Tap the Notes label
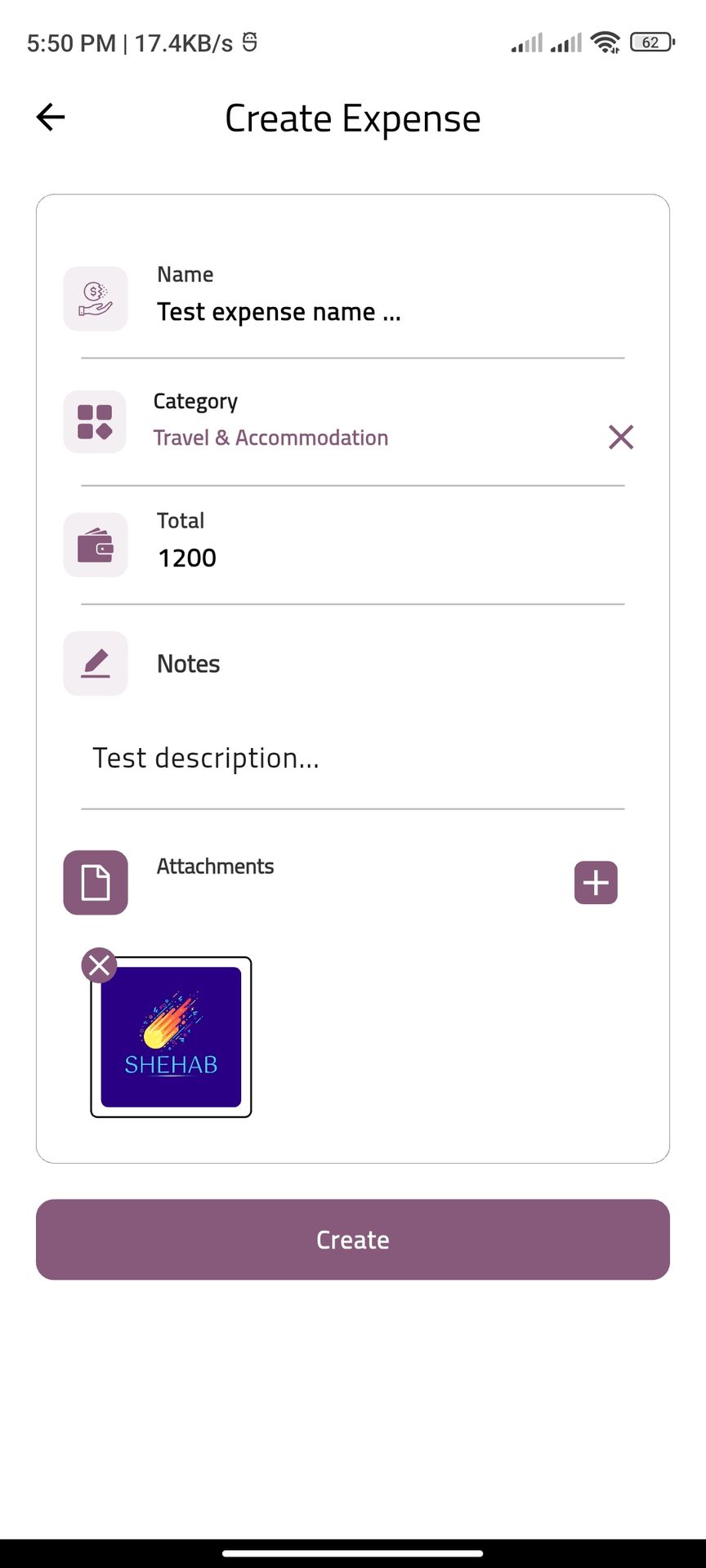 coord(188,664)
